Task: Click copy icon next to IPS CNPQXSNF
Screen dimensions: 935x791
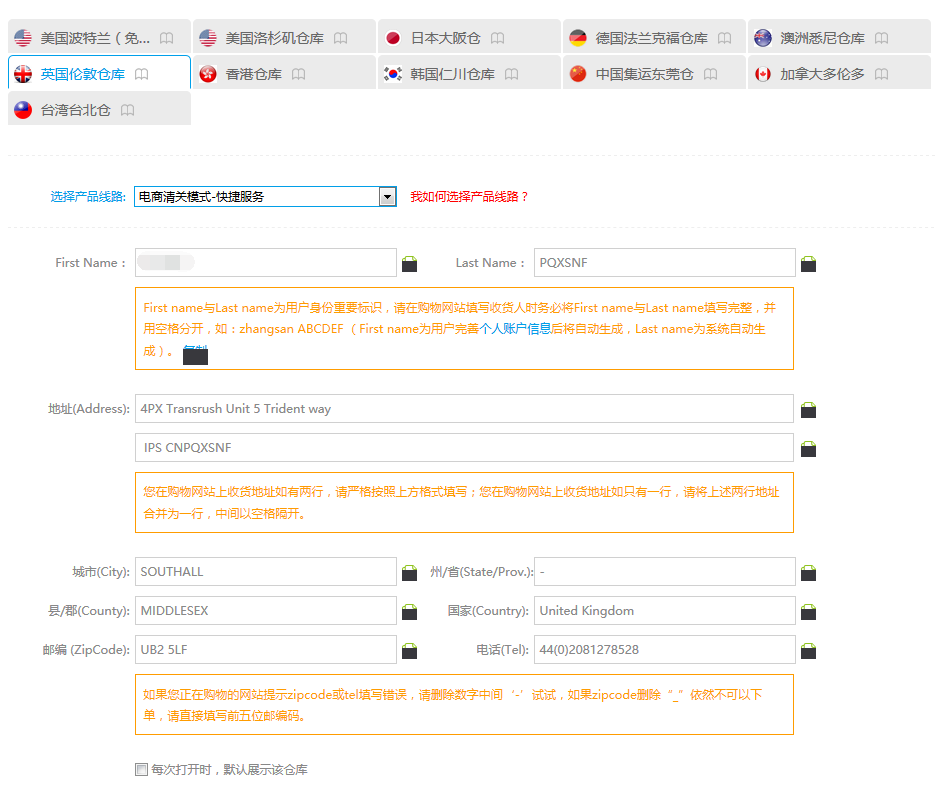Action: (x=808, y=449)
